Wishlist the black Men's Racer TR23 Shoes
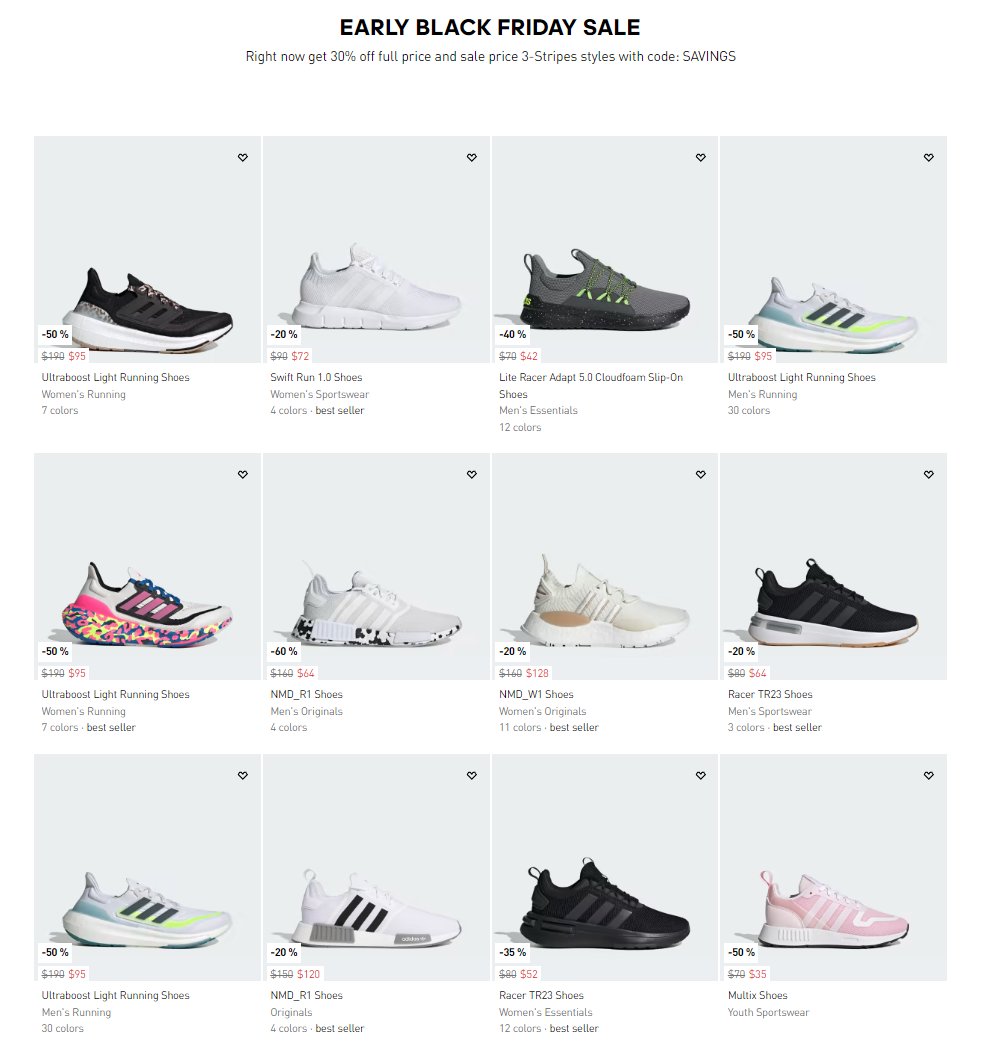Image resolution: width=981 pixels, height=1047 pixels. (x=929, y=475)
